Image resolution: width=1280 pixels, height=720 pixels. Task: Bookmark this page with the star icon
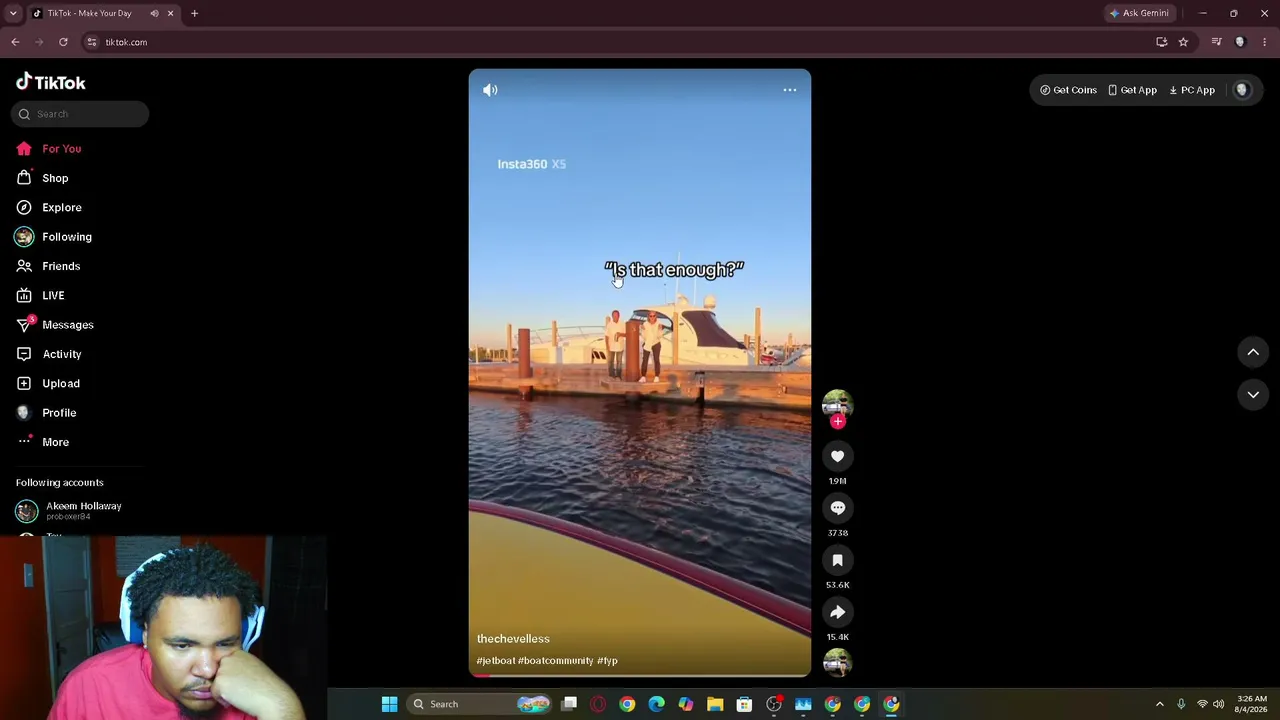pos(1183,42)
